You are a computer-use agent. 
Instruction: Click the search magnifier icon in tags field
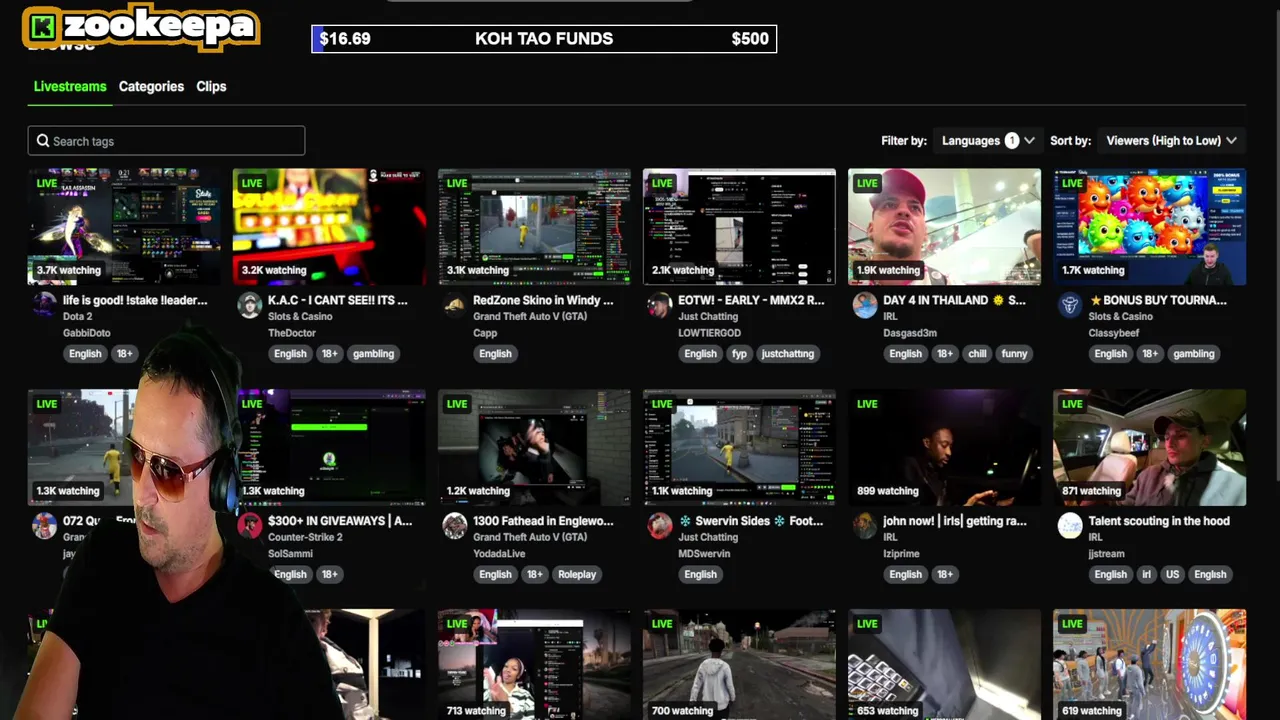(x=43, y=141)
